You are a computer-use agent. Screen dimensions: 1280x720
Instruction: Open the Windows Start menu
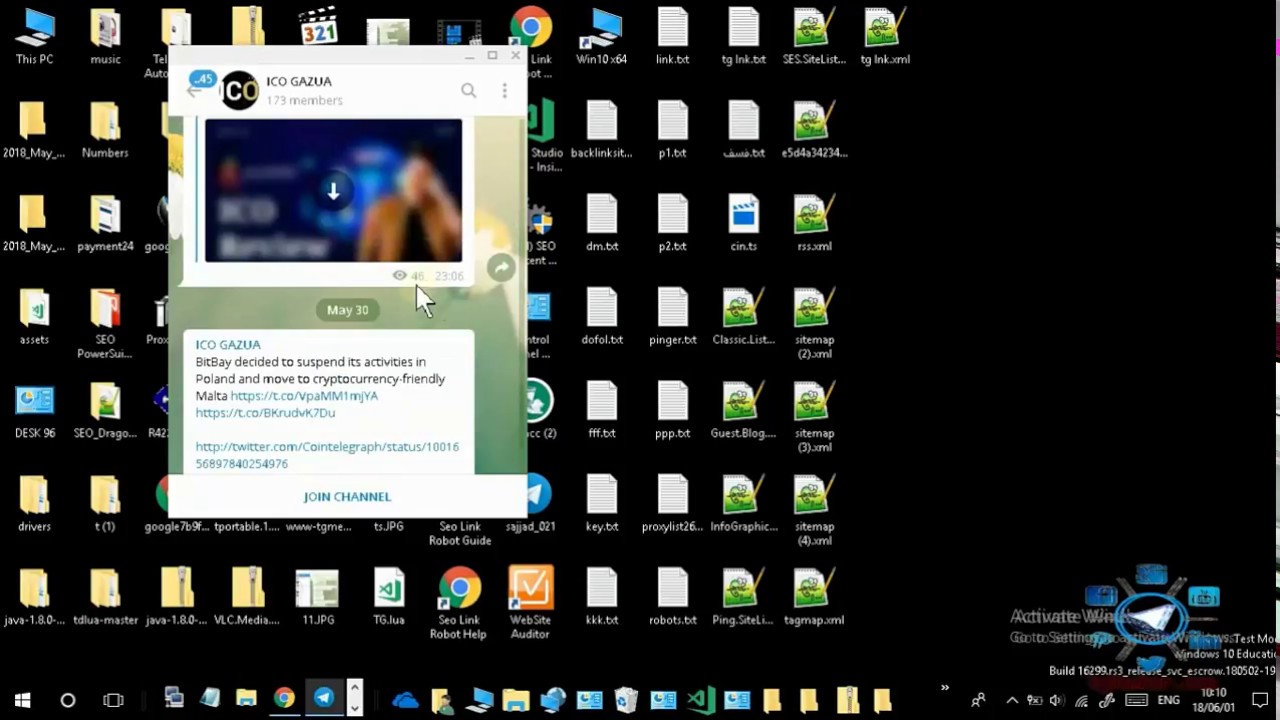click(x=22, y=700)
